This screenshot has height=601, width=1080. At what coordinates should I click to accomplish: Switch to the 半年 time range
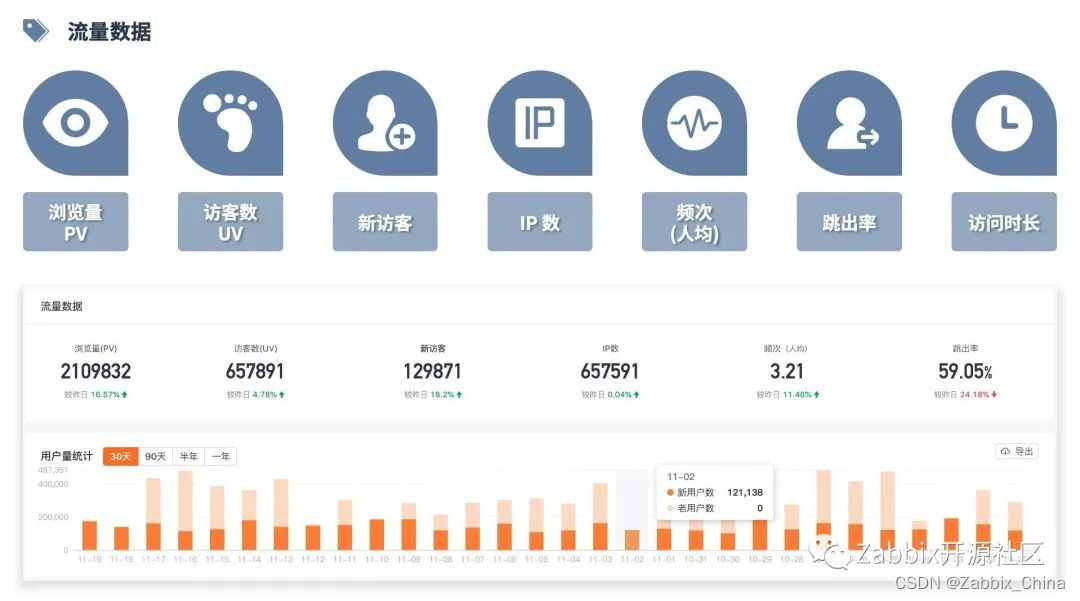(x=188, y=456)
